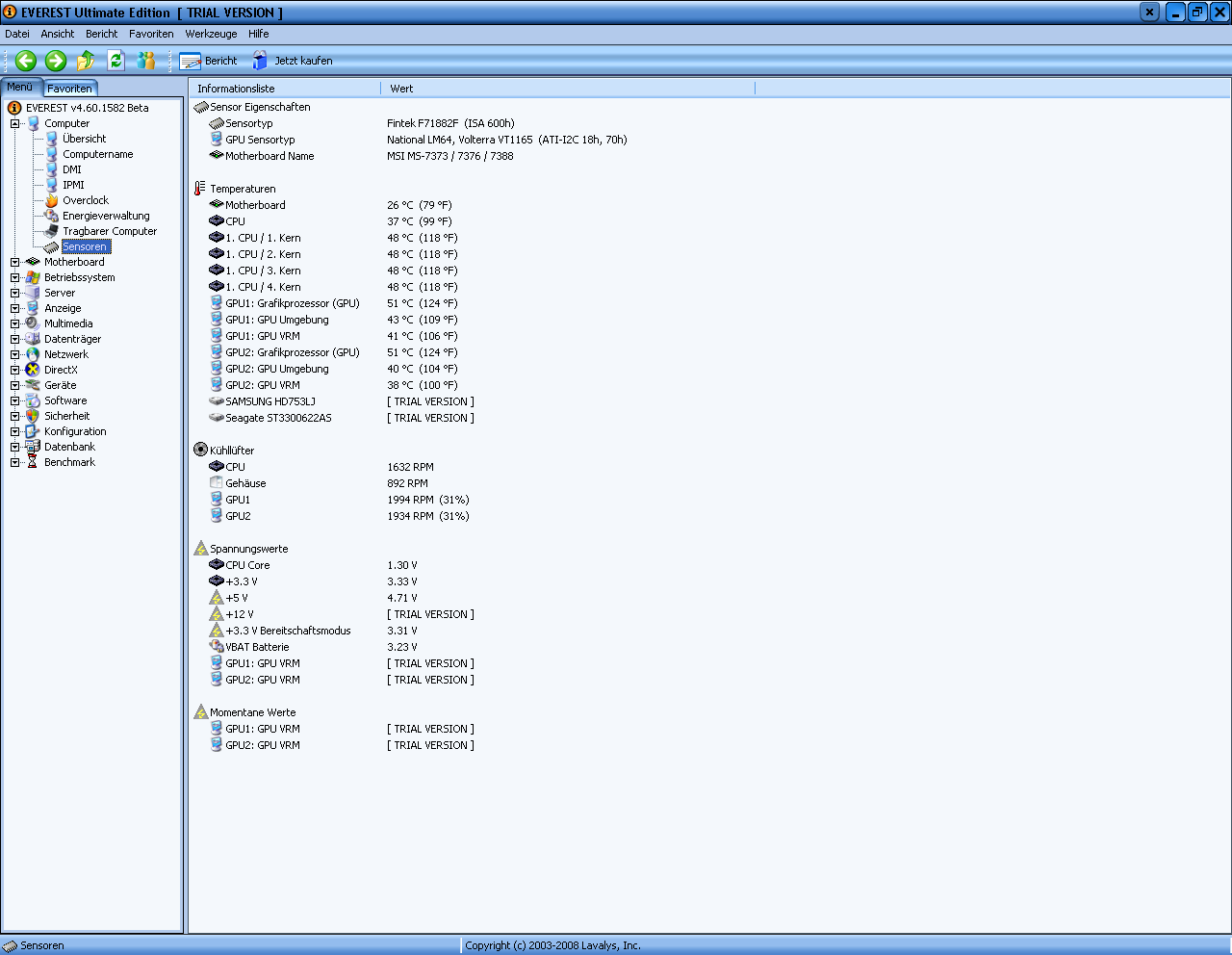
Task: Select the DMI tree item
Action: coord(72,169)
